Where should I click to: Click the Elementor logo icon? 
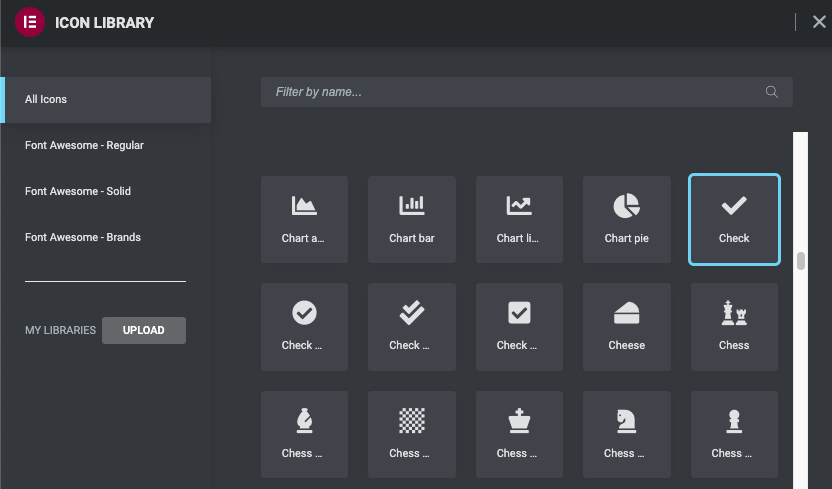(30, 22)
